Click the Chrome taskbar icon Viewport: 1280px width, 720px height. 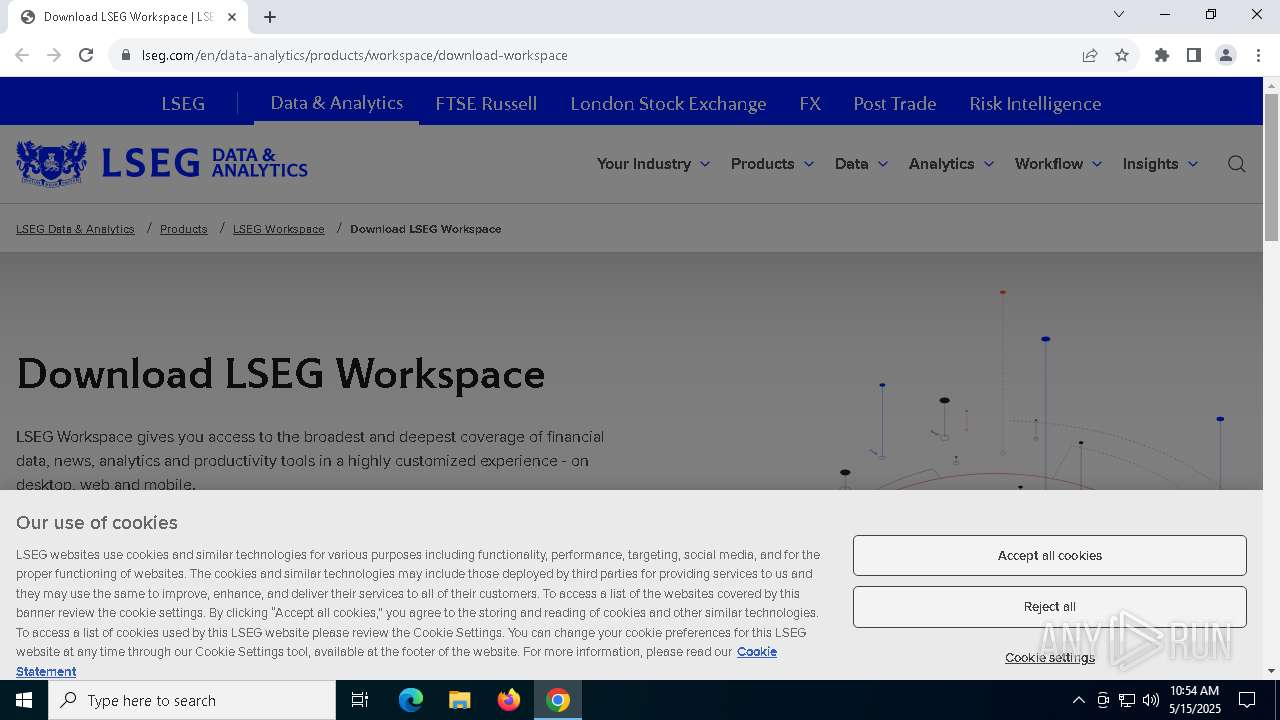point(558,700)
